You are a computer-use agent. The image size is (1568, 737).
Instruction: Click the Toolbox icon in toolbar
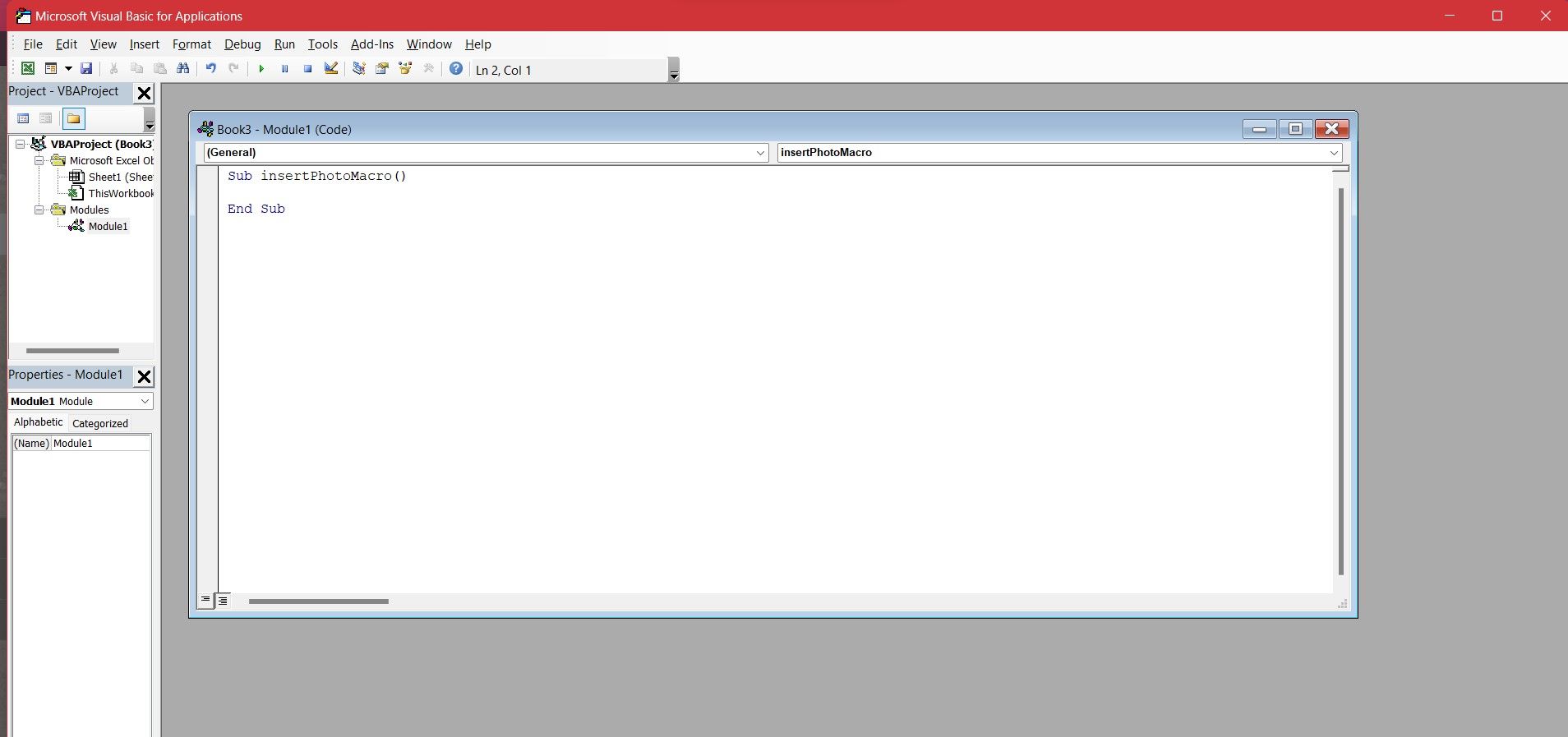pyautogui.click(x=428, y=69)
